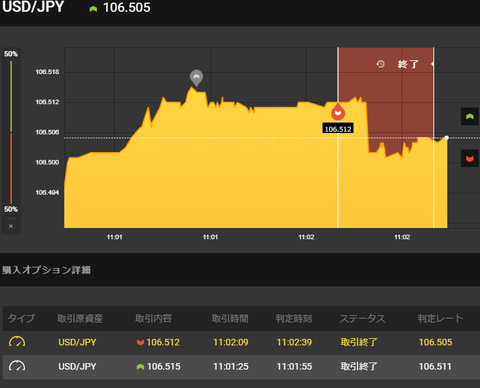Click the 取引時間 column header
The width and height of the screenshot is (480, 388).
[x=230, y=318]
